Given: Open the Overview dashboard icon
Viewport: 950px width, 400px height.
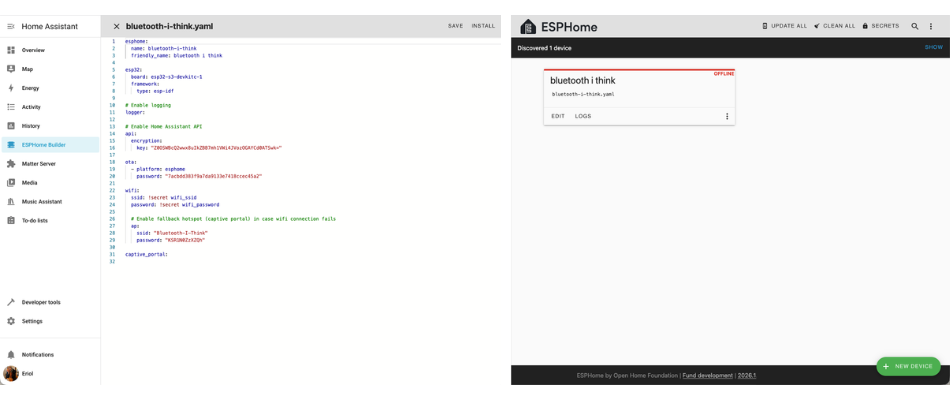Looking at the screenshot, I should click(x=10, y=50).
